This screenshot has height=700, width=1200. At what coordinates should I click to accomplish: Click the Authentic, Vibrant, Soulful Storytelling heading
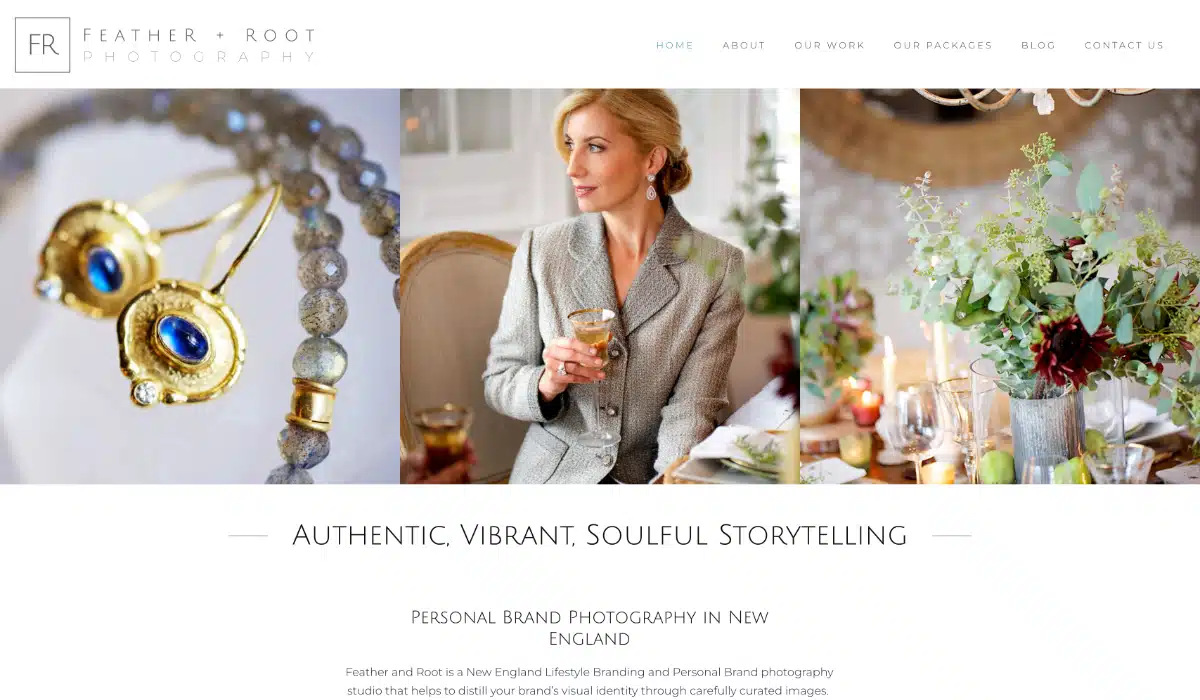pos(600,535)
